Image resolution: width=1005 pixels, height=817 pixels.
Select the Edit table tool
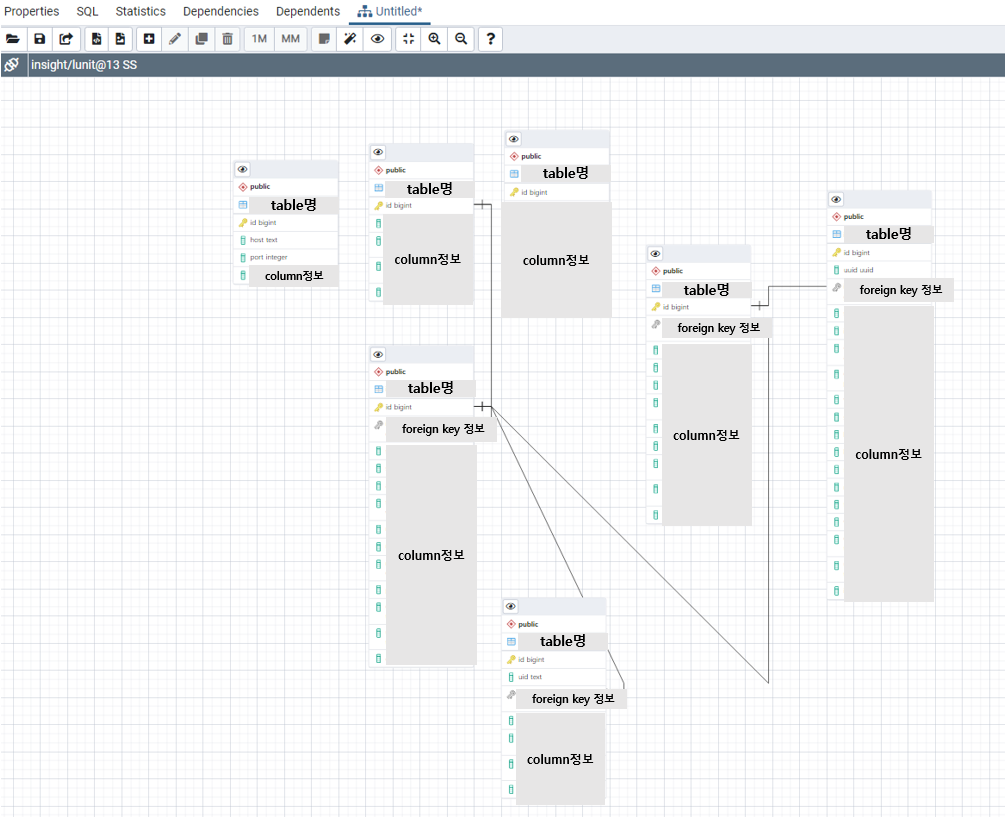point(175,38)
